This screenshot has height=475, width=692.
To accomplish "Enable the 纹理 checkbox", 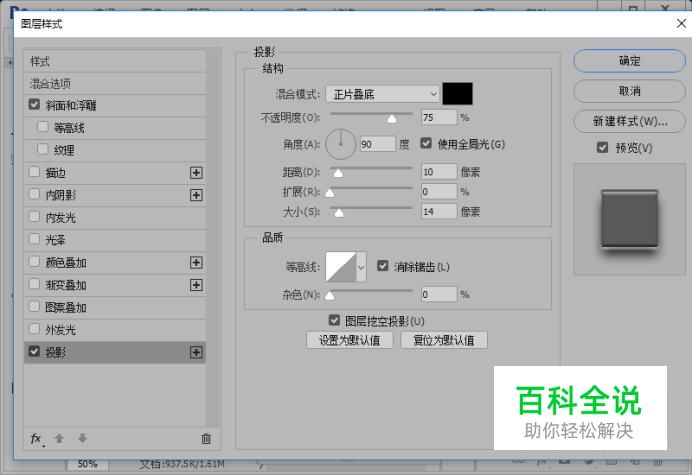I will coord(43,149).
